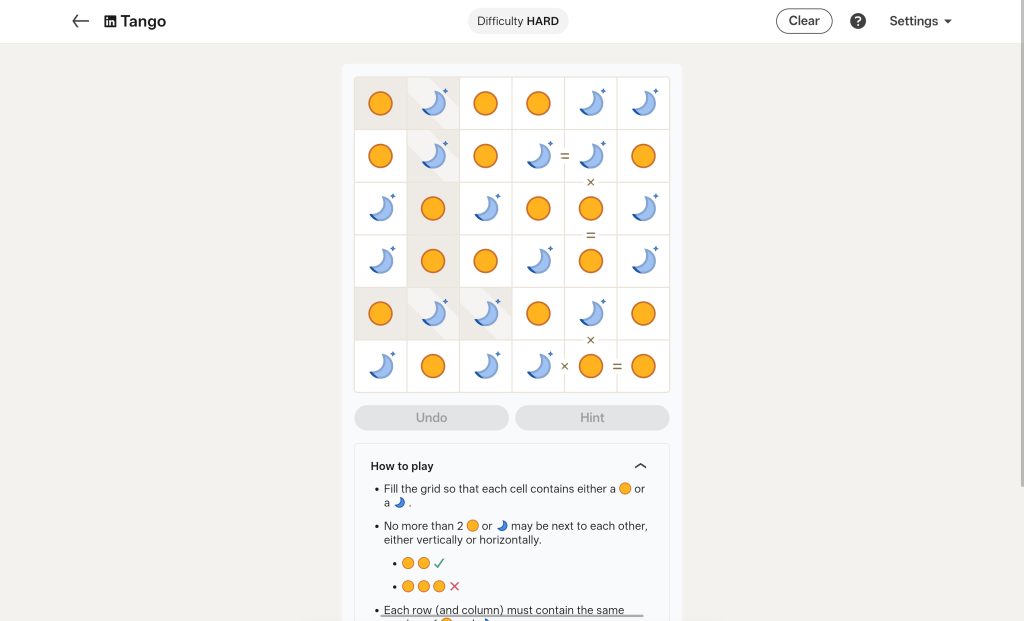Select the shaded moon cell in the second column, row two
The width and height of the screenshot is (1024, 621).
432,155
